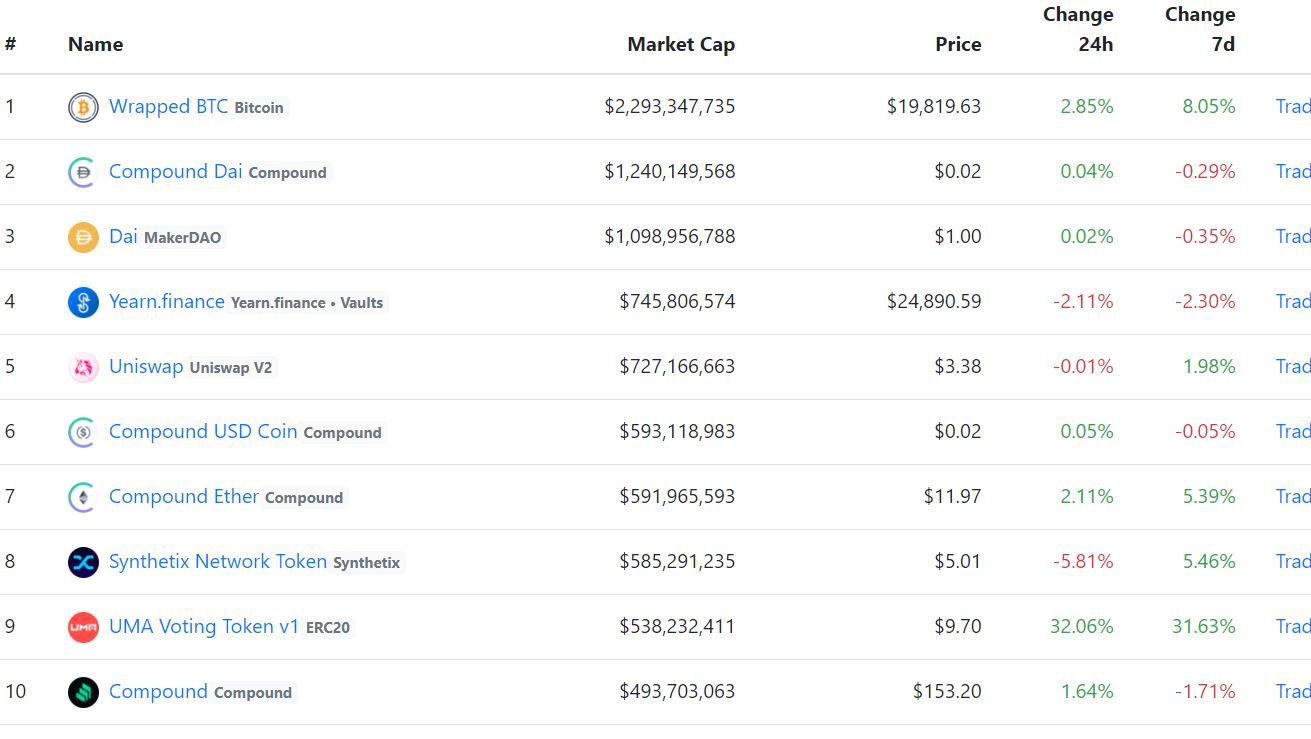The width and height of the screenshot is (1311, 739).
Task: Sort table by Market Cap column header
Action: tap(680, 44)
